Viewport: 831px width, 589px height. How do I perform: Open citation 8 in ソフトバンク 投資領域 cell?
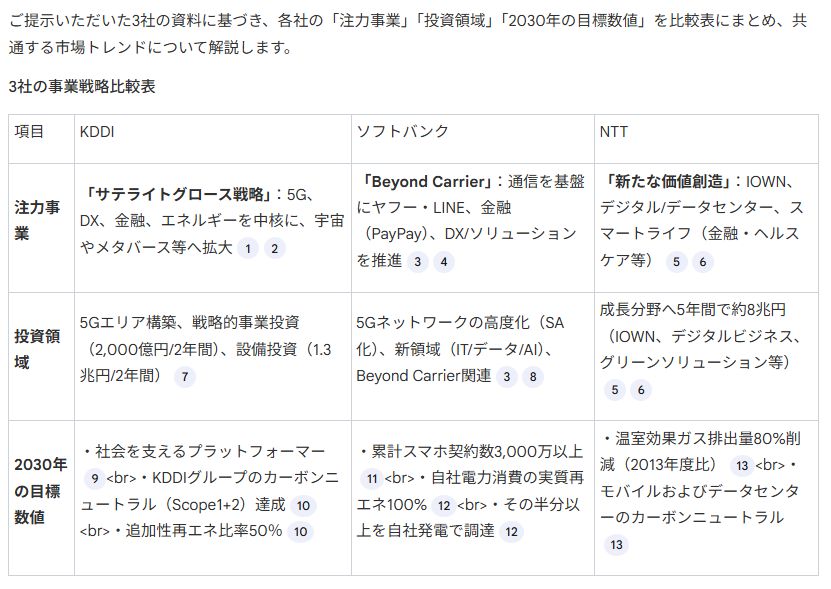pyautogui.click(x=533, y=377)
